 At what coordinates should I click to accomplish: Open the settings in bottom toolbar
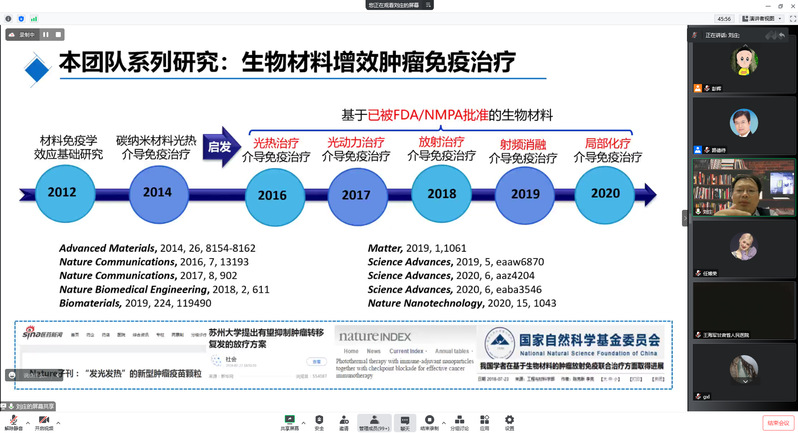509,422
